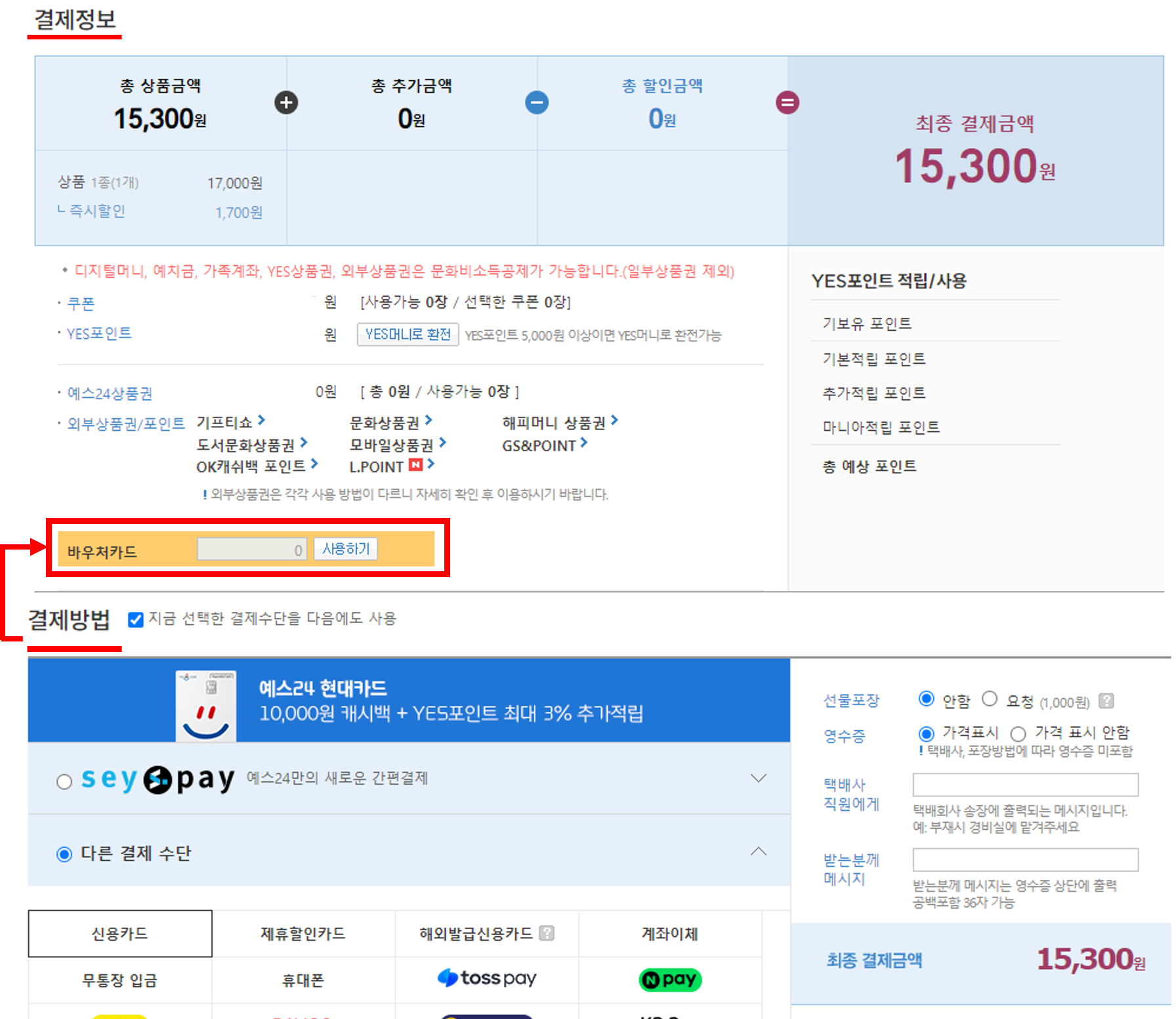This screenshot has height=1019, width=1176.
Task: Click the help icon next to 해외발급신용카드
Action: (x=547, y=933)
